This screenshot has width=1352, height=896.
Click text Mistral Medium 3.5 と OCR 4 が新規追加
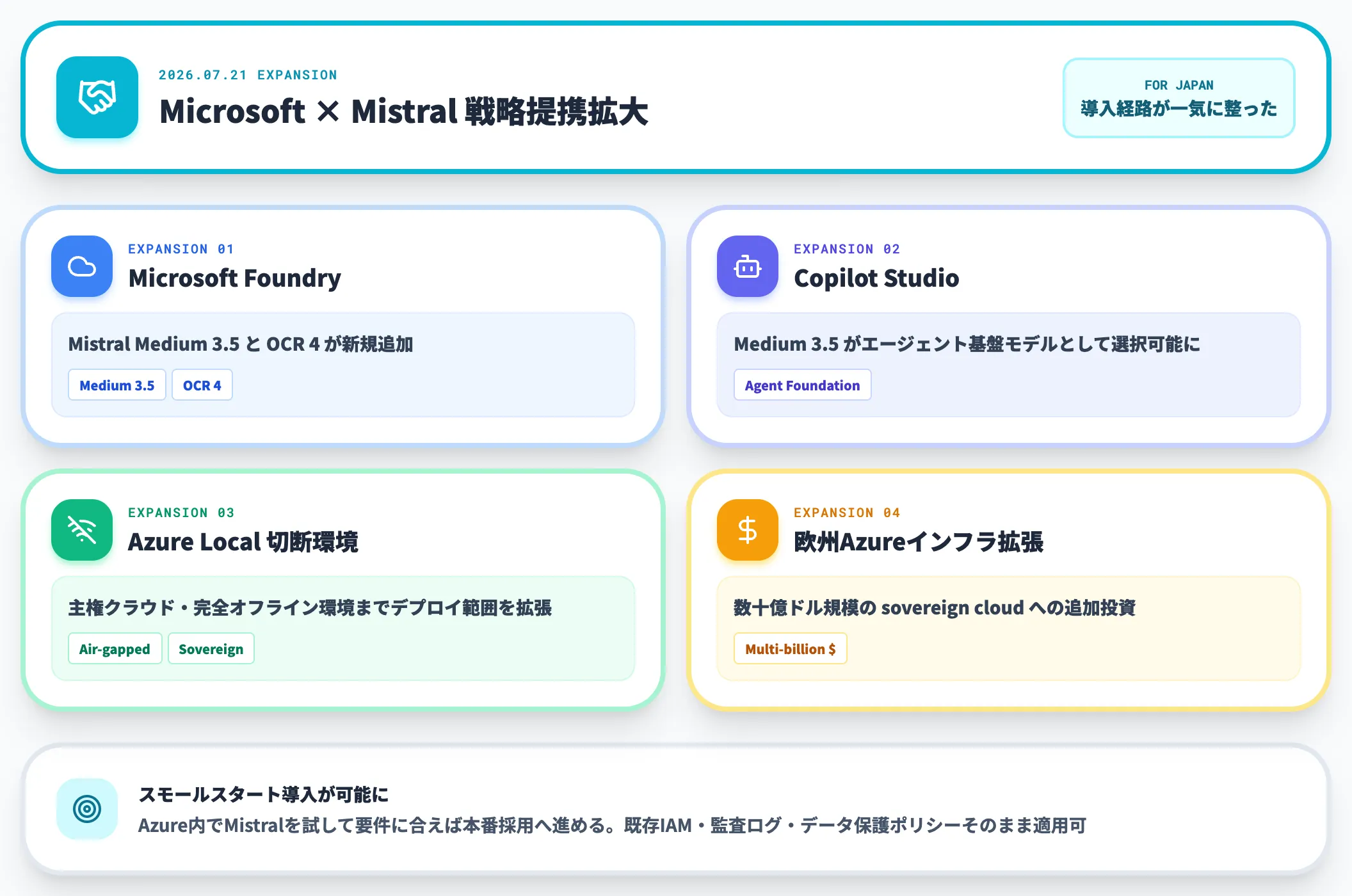[x=241, y=344]
